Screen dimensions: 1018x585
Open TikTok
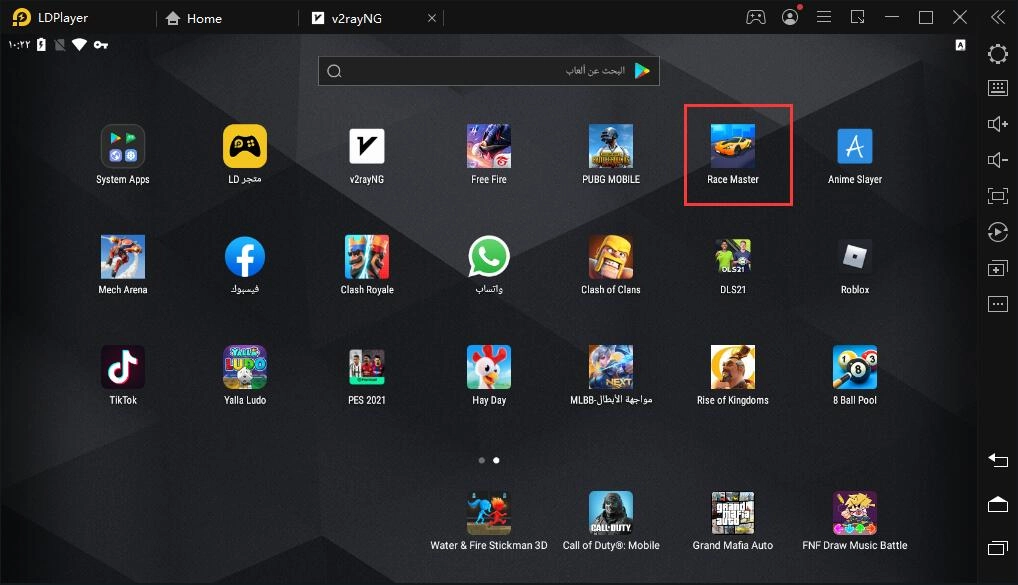click(123, 367)
